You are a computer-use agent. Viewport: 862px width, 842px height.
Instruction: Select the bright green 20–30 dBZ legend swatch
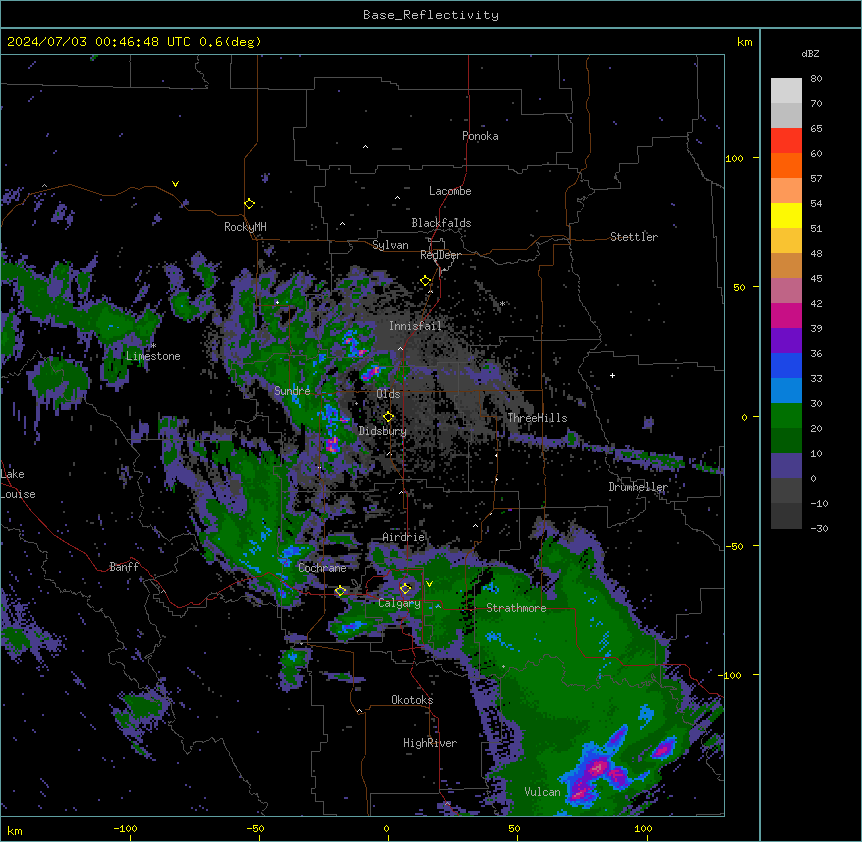[786, 416]
